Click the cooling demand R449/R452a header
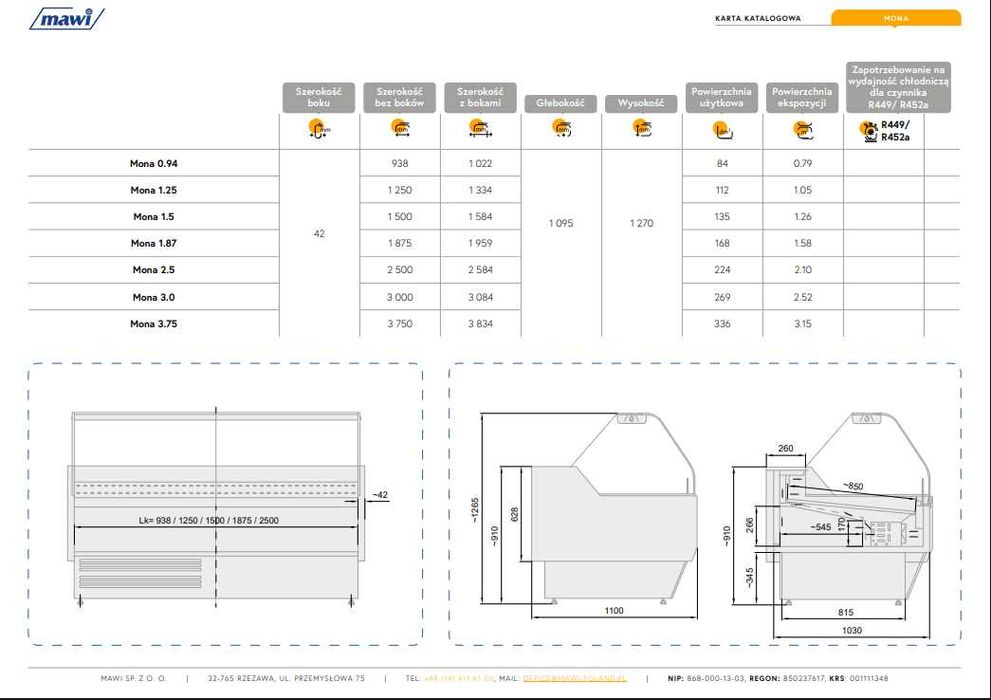This screenshot has width=991, height=700. [898, 87]
